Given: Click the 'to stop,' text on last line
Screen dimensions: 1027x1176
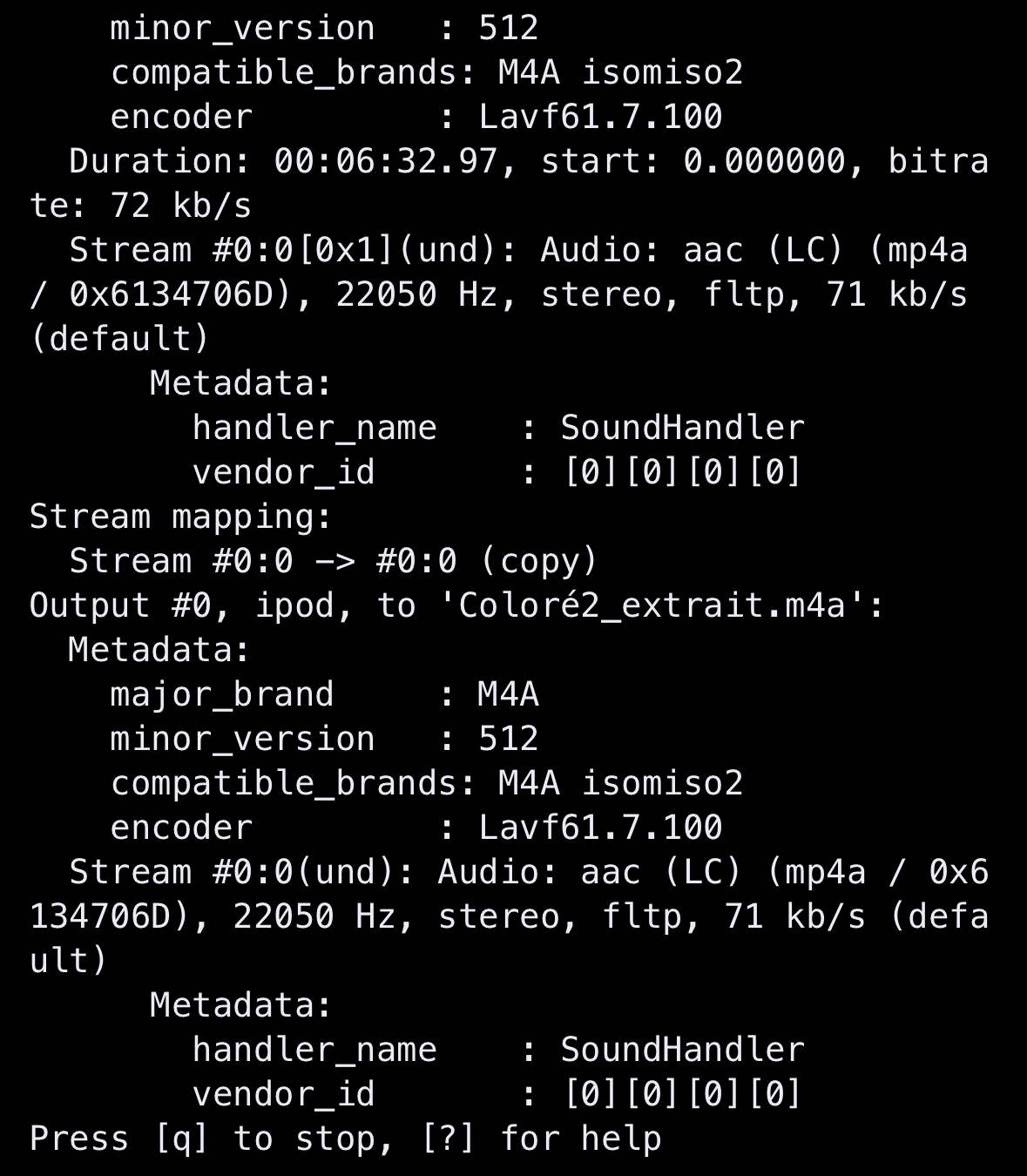Looking at the screenshot, I should coord(314,1139).
